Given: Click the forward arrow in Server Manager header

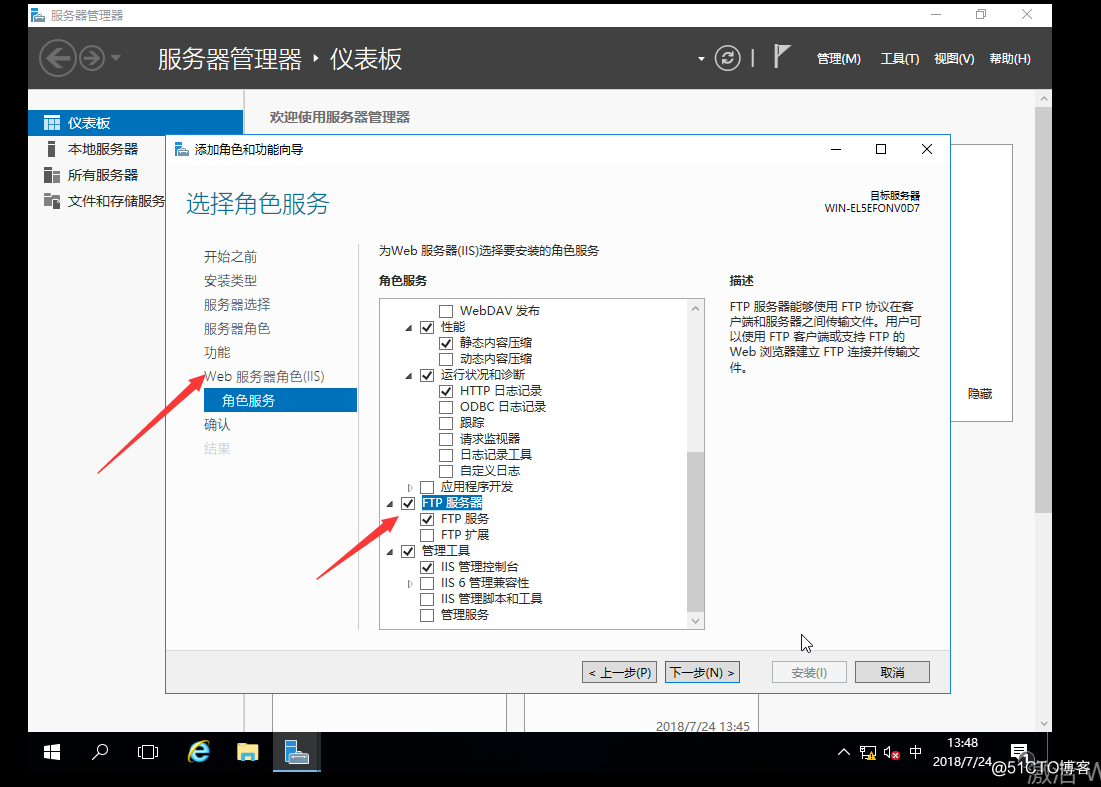Looking at the screenshot, I should click(x=92, y=58).
